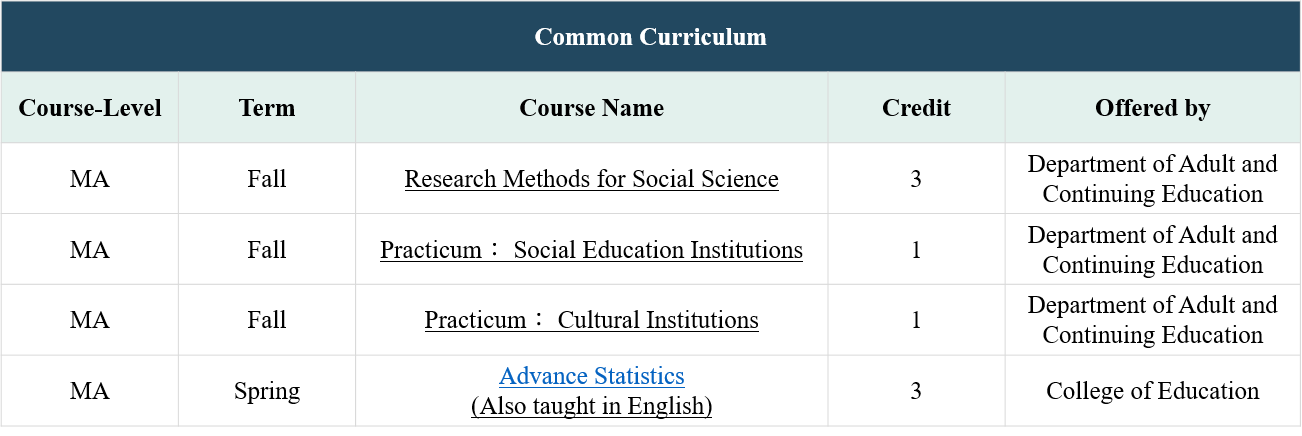Click the Term column header
The image size is (1302, 436).
coord(267,108)
